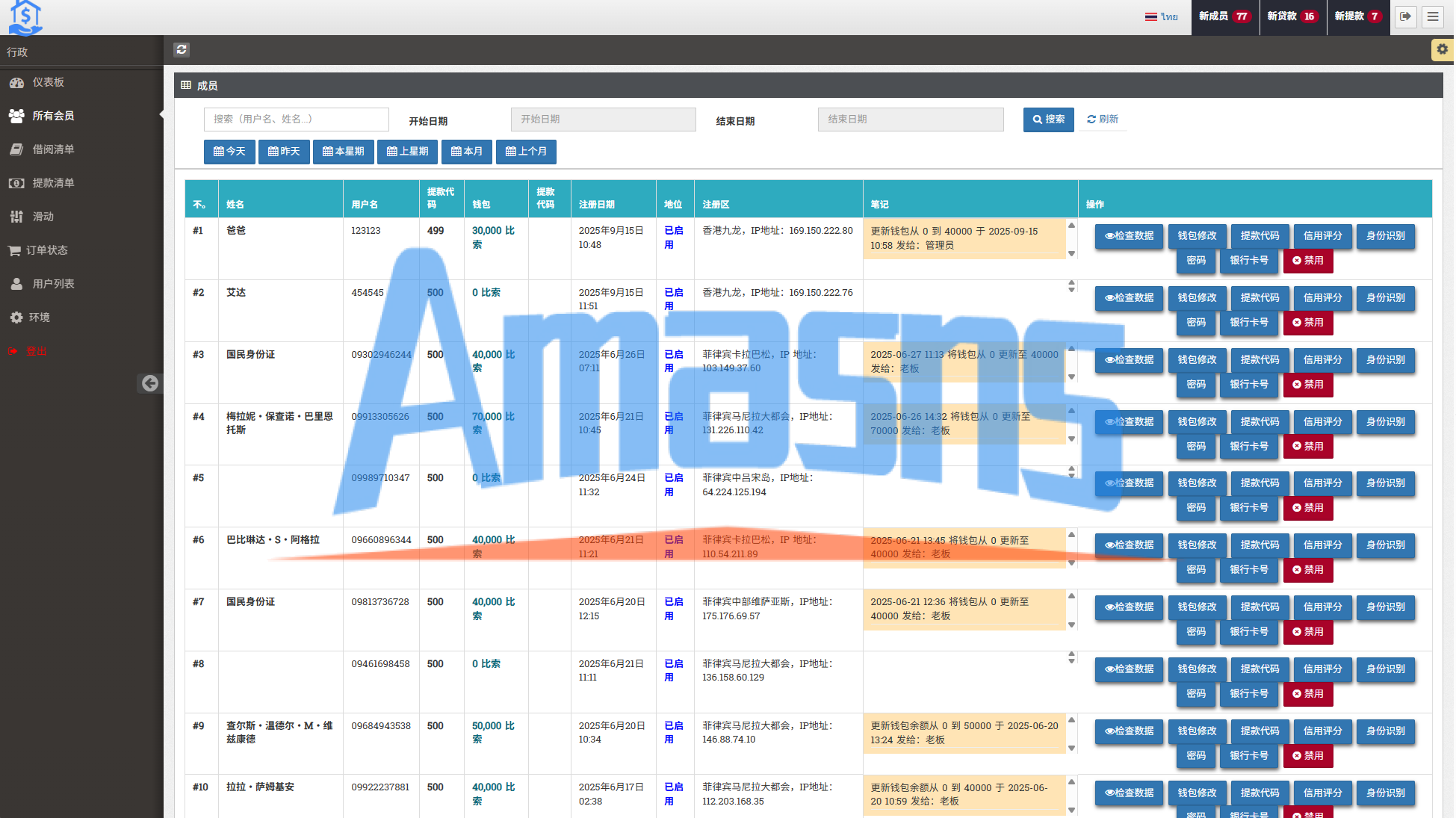This screenshot has width=1456, height=818.
Task: Open the 结束日期 date picker field
Action: tap(910, 120)
